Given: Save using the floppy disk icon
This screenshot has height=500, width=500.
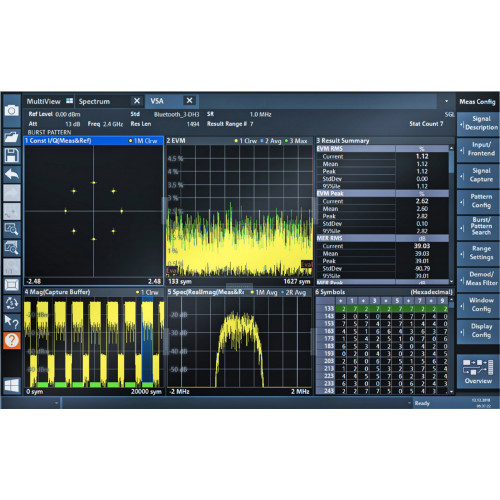Looking at the screenshot, I should [x=12, y=156].
